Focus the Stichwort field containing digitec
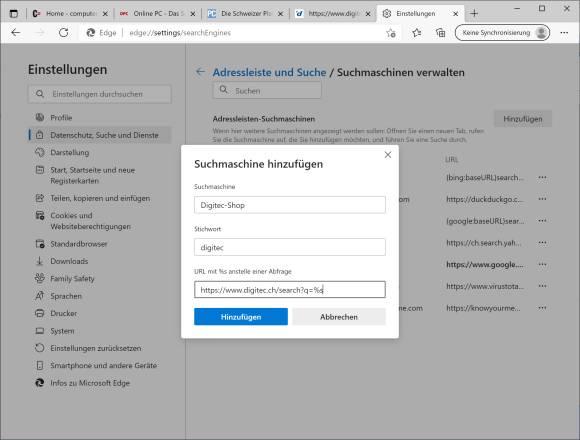The height and width of the screenshot is (440, 580). tap(290, 247)
